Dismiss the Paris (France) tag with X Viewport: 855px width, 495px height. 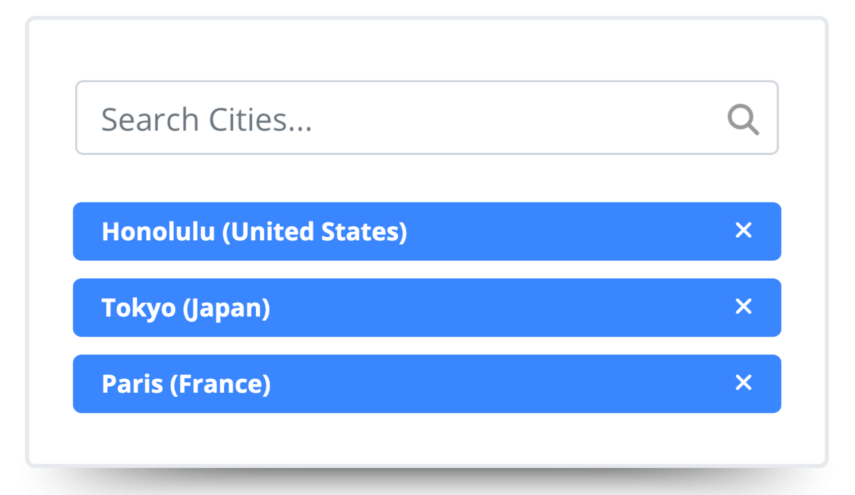(743, 383)
